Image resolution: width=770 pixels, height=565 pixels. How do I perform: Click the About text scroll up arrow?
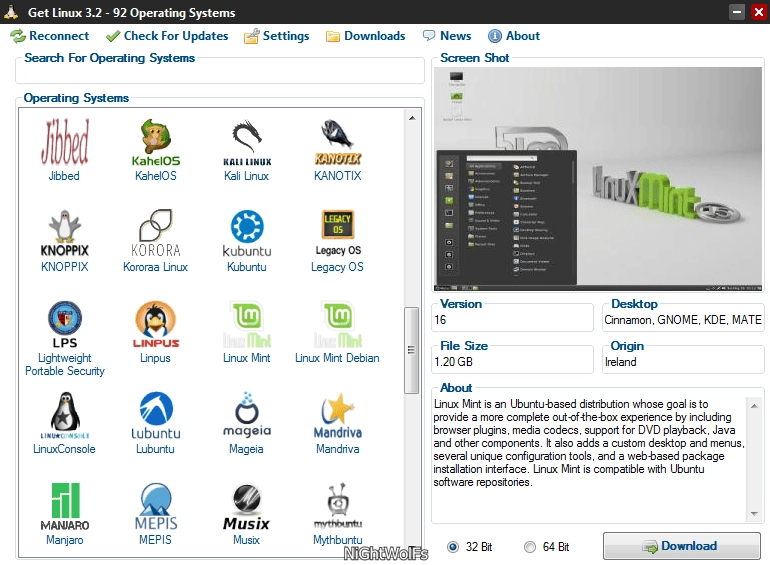[754, 406]
